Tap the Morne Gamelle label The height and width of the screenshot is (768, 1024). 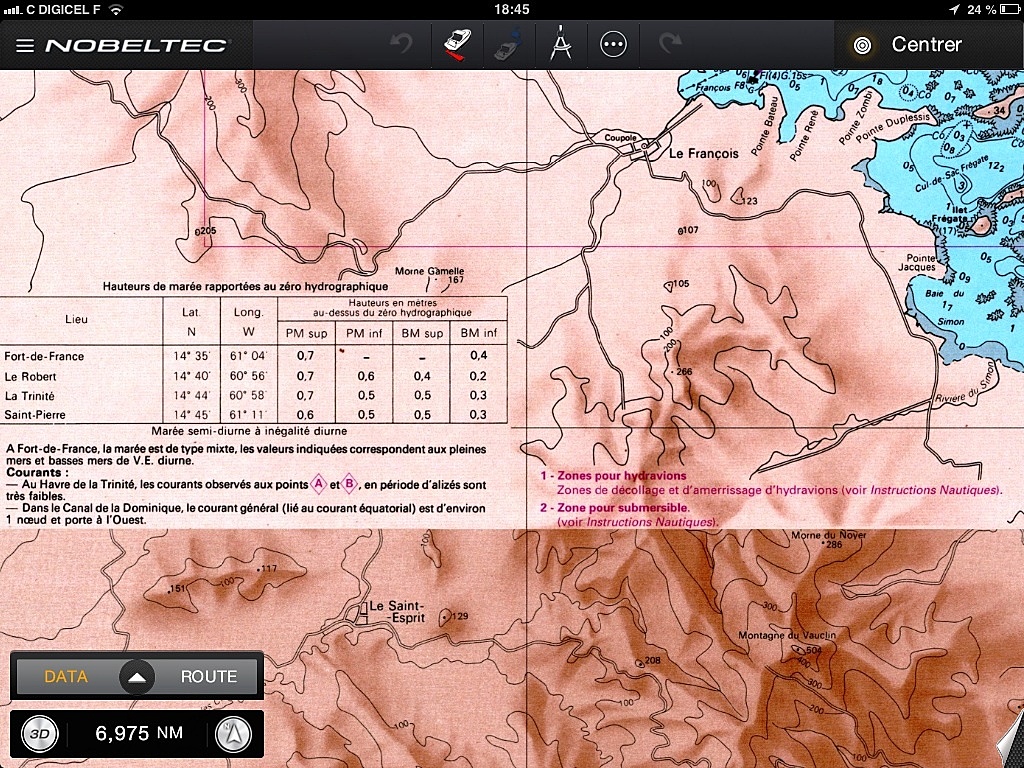coord(430,271)
